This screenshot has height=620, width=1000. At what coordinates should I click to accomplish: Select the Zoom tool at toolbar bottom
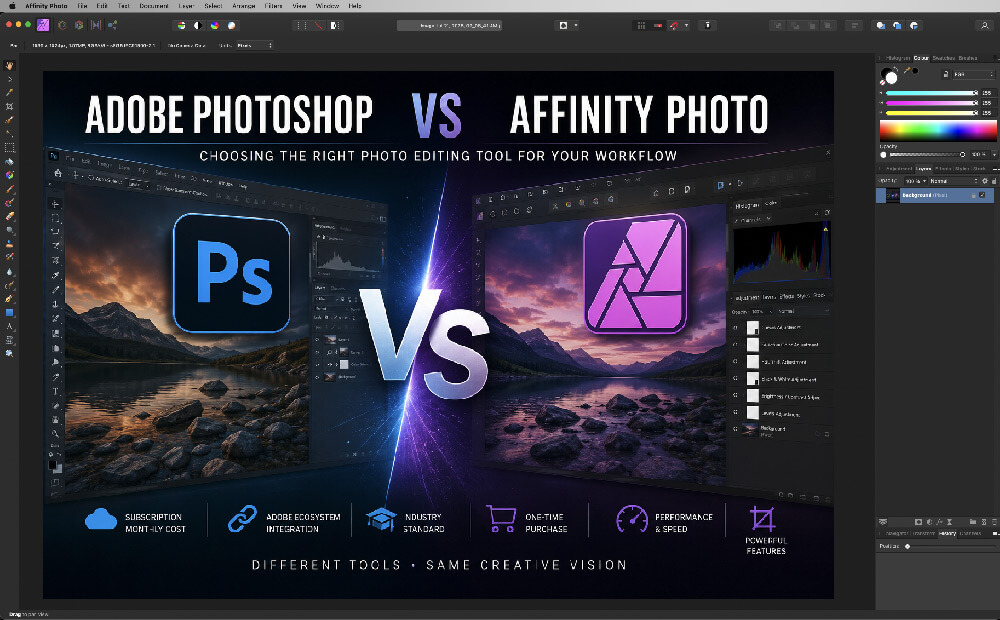(9, 353)
